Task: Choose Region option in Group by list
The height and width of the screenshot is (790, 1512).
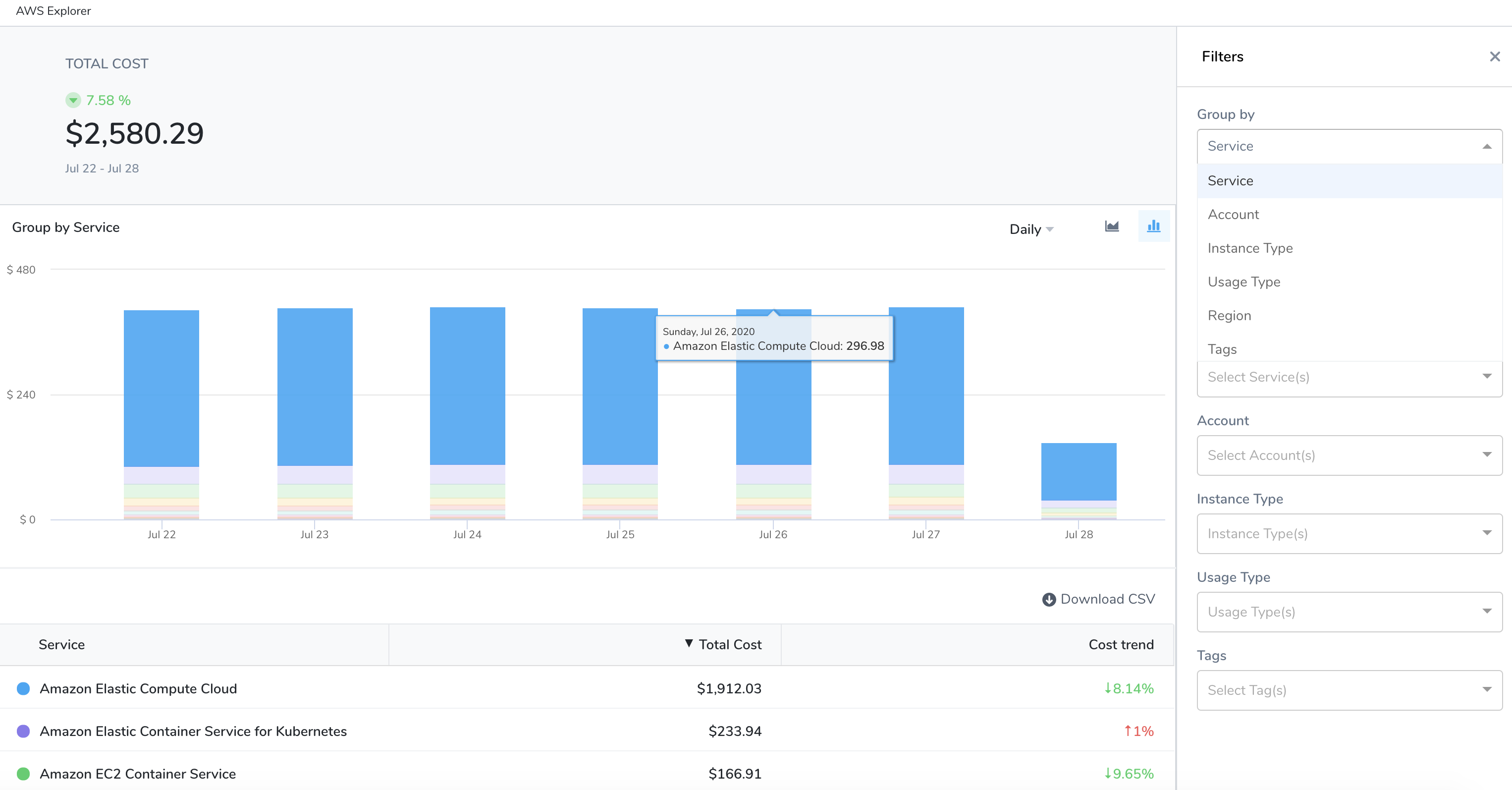Action: point(1349,315)
